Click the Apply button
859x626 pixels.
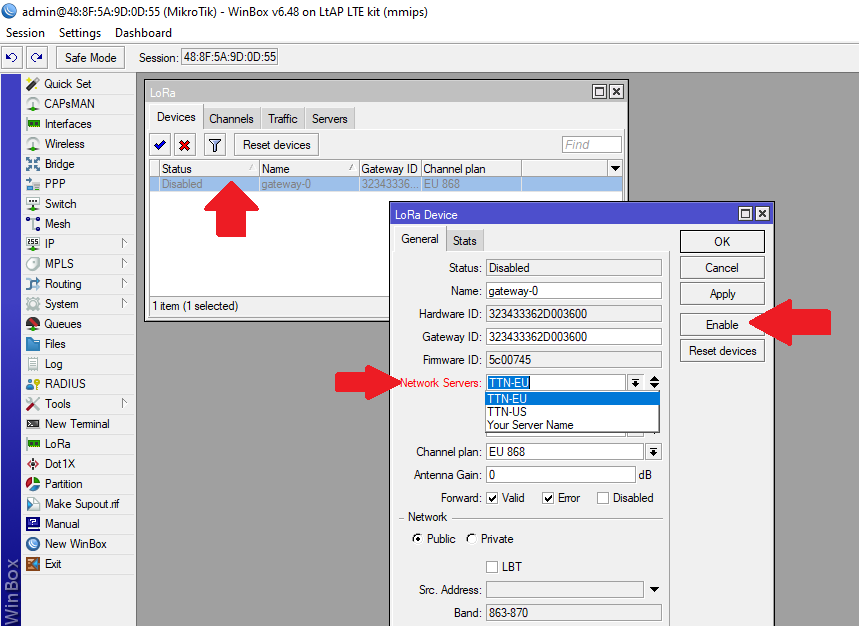(721, 294)
